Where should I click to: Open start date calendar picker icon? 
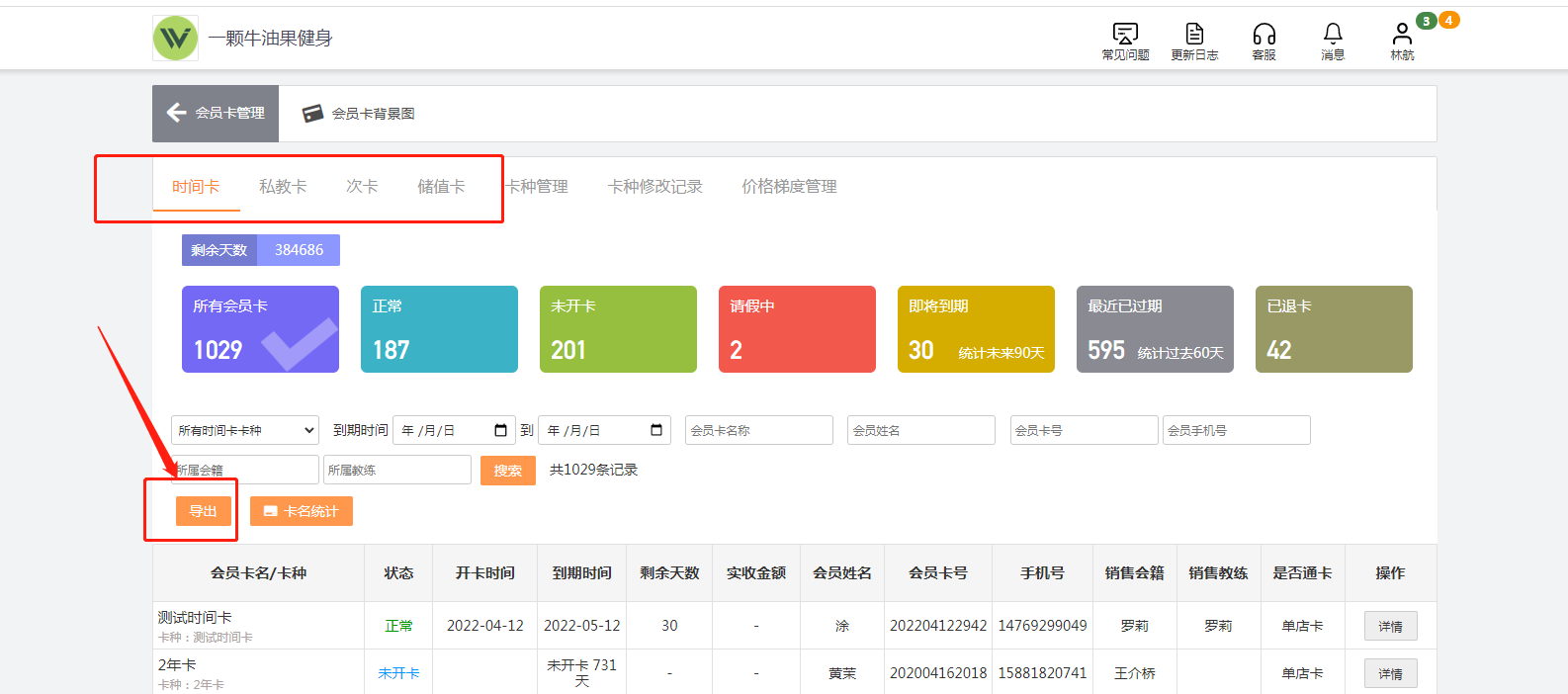[x=500, y=430]
